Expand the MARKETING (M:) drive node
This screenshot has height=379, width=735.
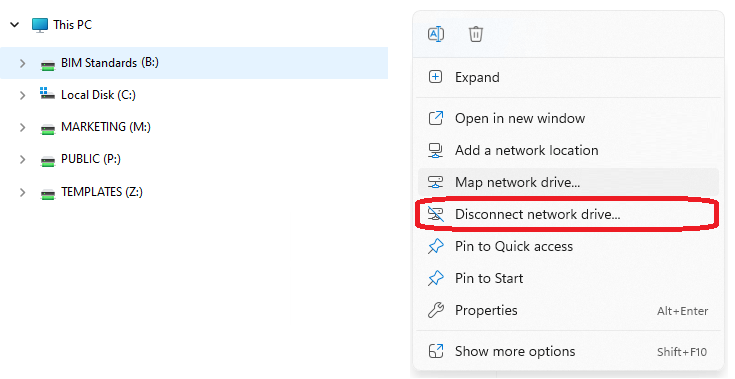coord(22,127)
